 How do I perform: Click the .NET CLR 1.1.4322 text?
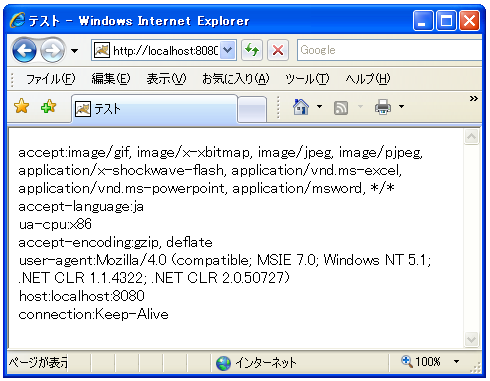point(82,278)
